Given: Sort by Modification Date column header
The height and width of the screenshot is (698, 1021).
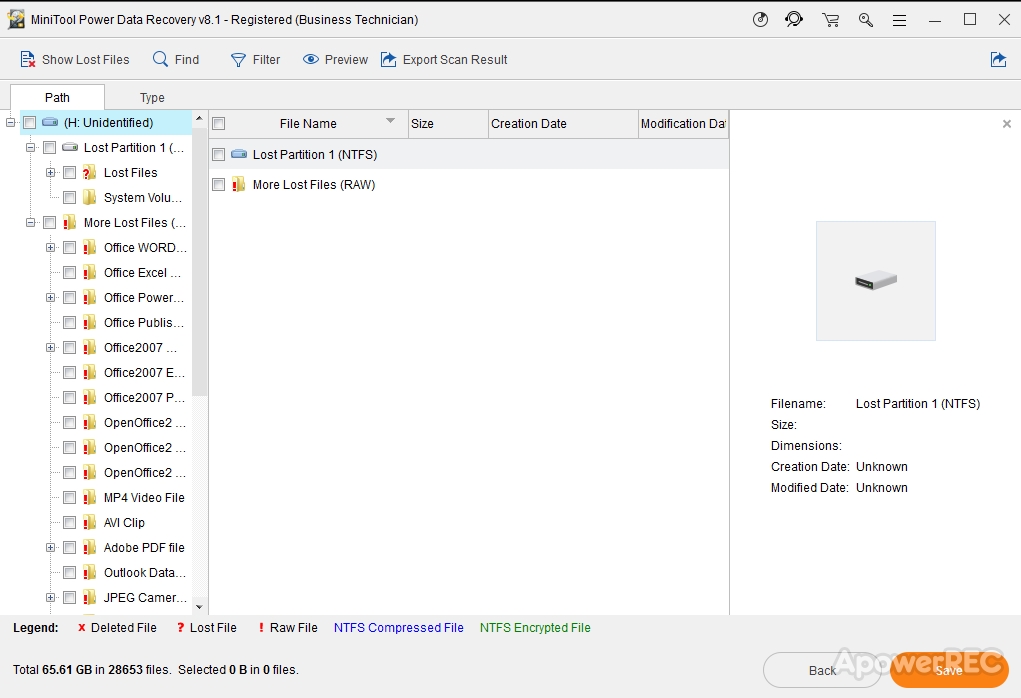Looking at the screenshot, I should point(683,124).
